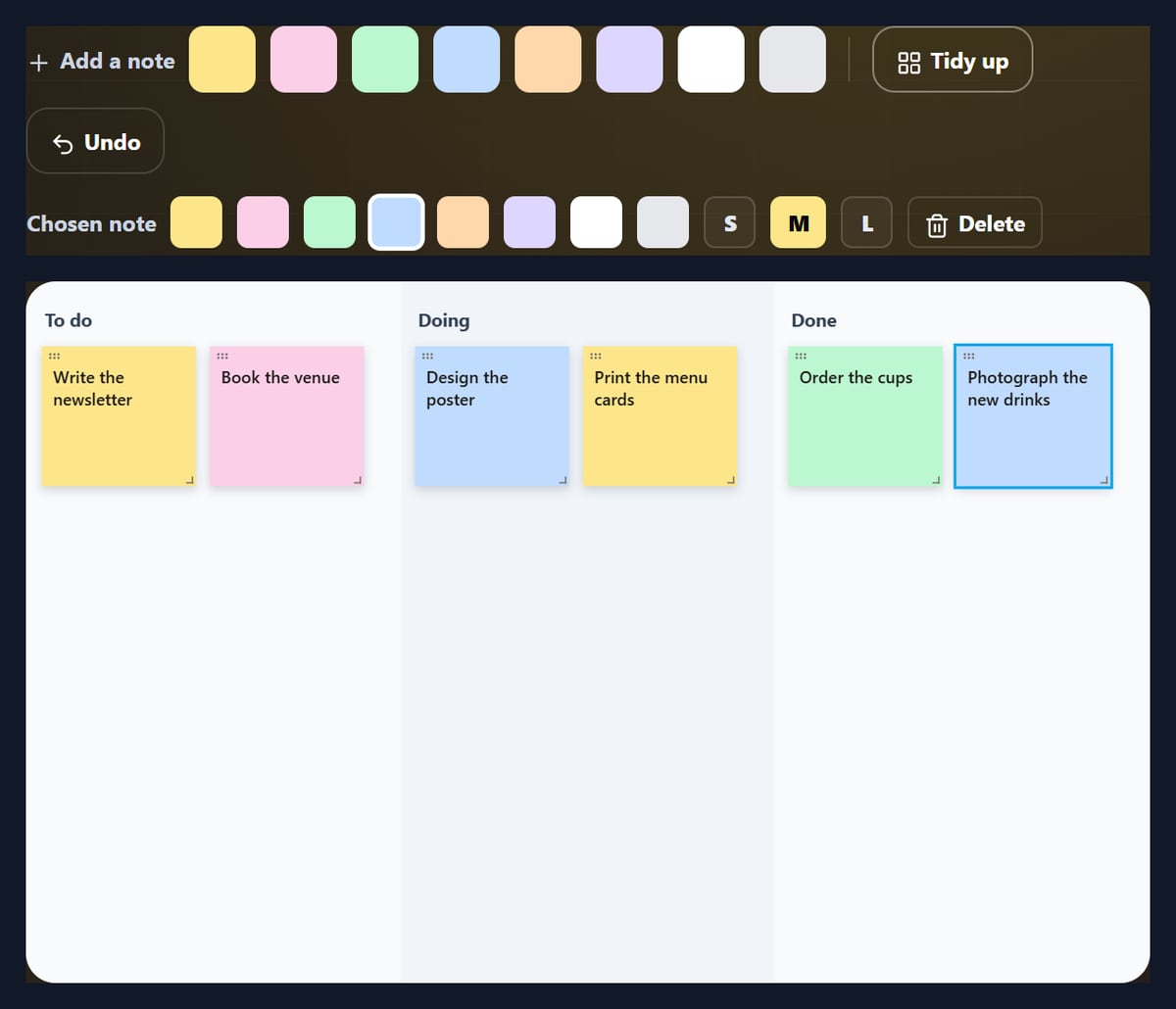Recolor the chosen note to pink
The image size is (1176, 1009).
pos(263,222)
